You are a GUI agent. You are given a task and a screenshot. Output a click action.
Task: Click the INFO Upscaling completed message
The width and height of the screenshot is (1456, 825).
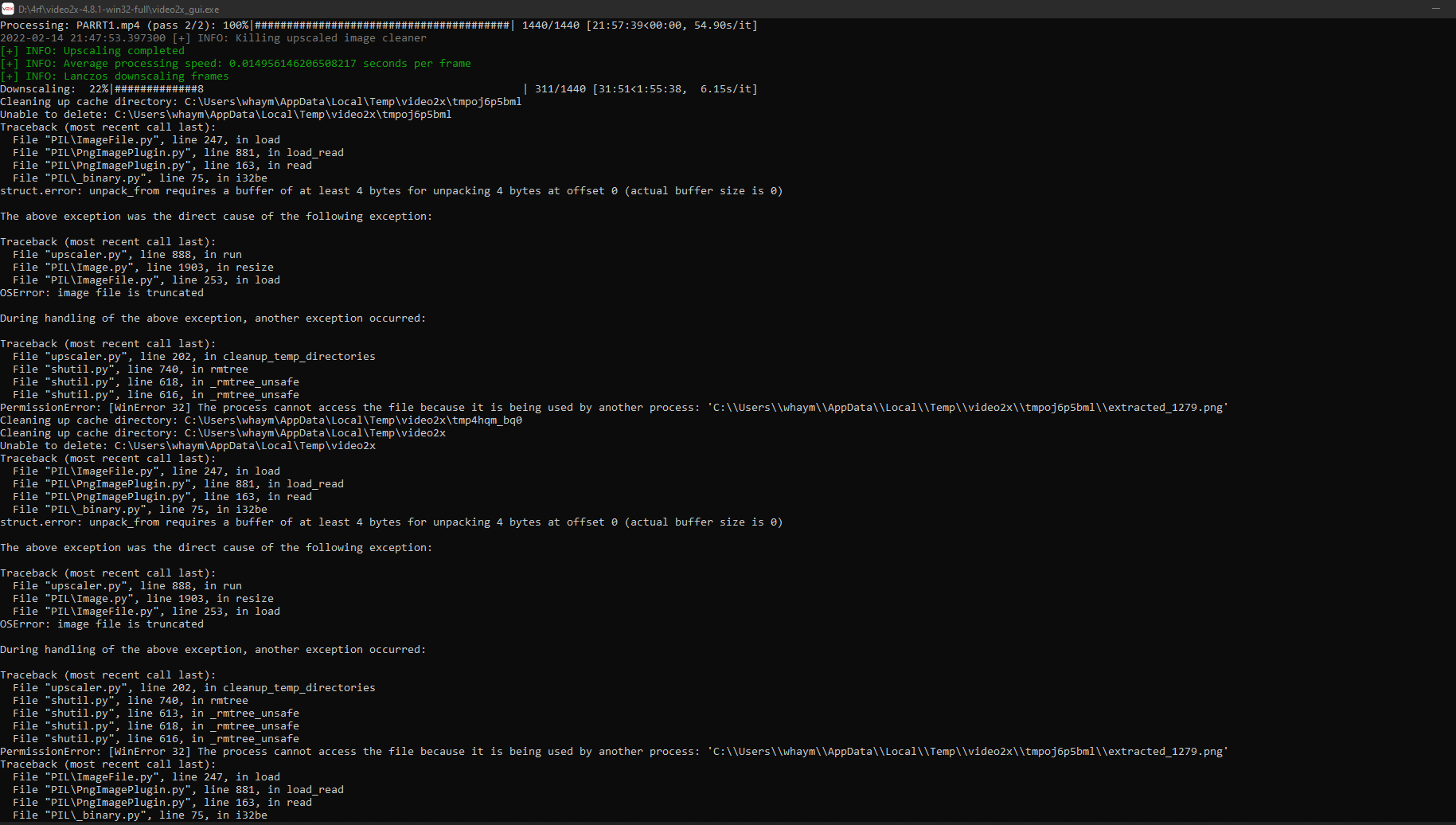point(92,50)
